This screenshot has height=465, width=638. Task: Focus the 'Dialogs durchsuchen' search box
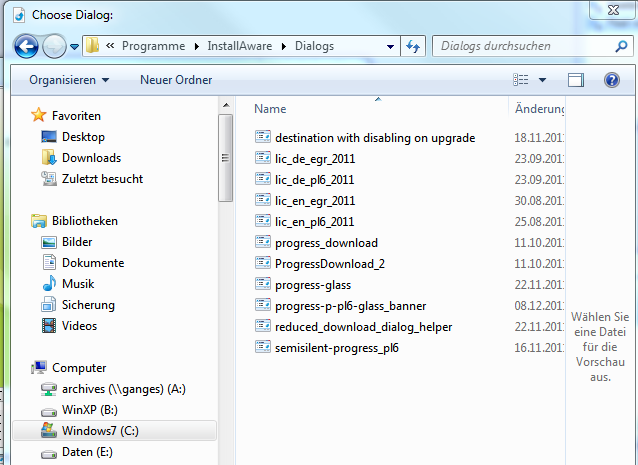click(x=525, y=46)
